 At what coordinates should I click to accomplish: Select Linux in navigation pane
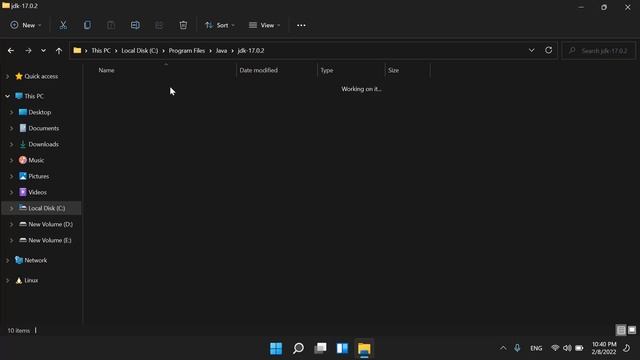[31, 280]
